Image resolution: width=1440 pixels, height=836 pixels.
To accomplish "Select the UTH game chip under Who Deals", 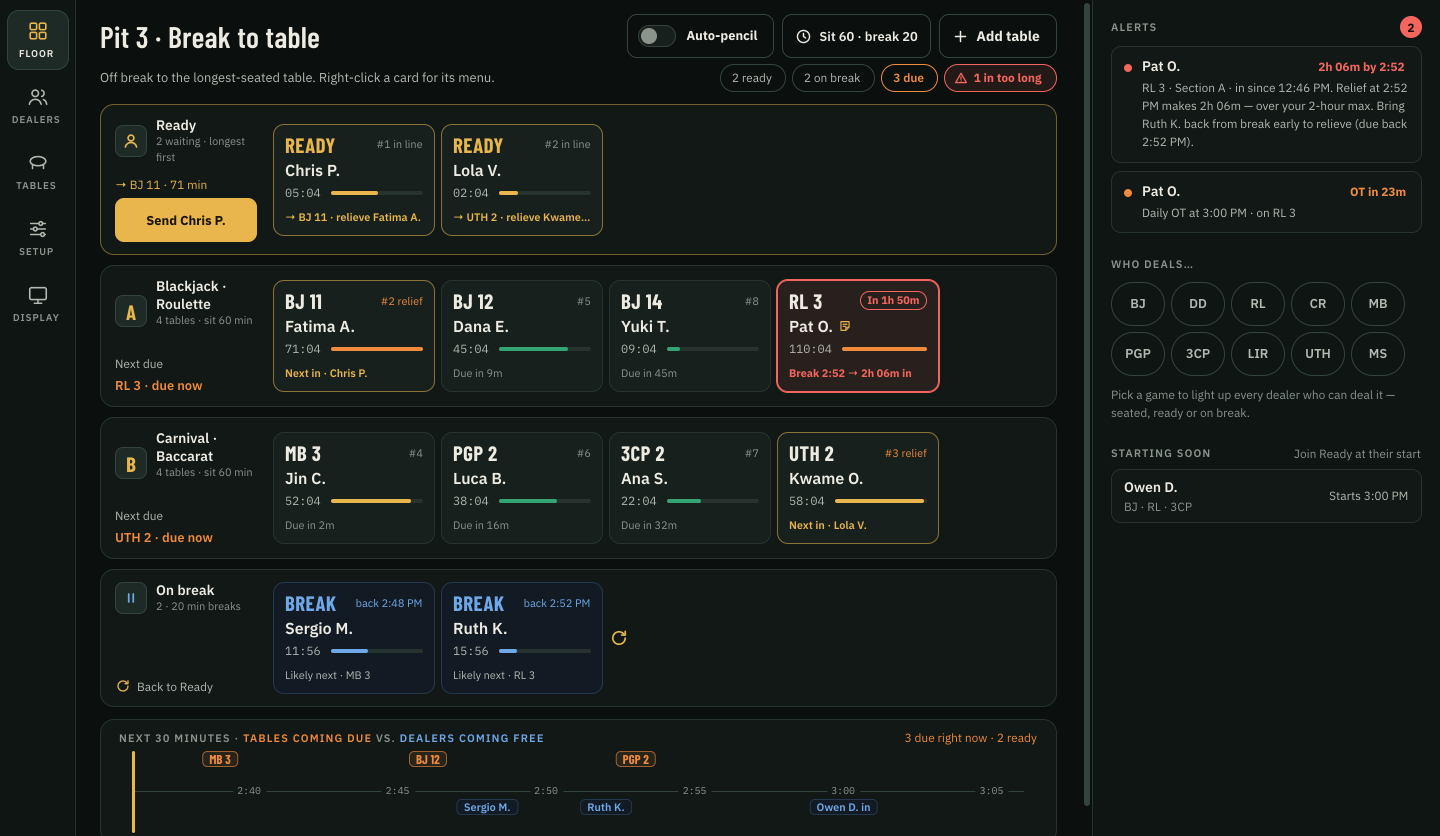I will pos(1318,353).
